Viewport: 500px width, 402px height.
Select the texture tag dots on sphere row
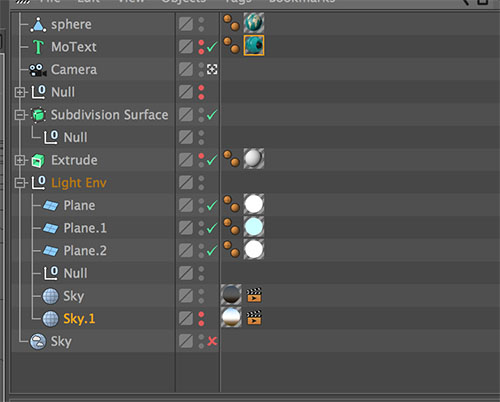click(231, 23)
